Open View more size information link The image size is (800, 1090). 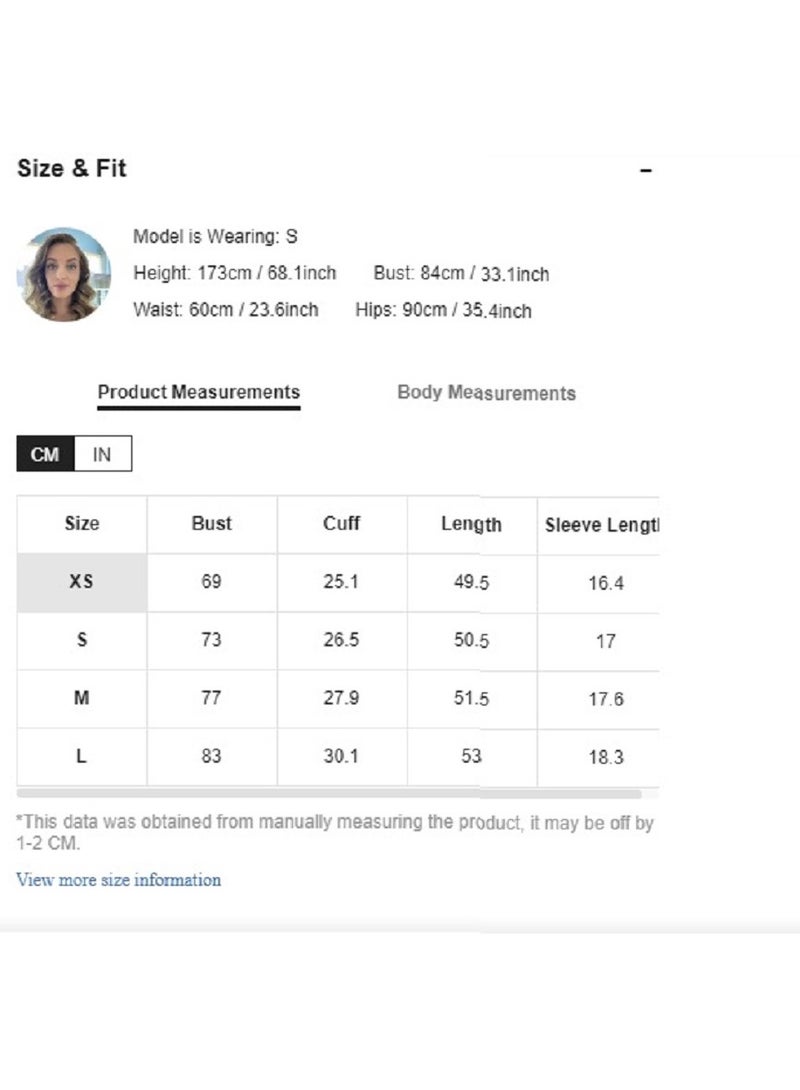click(x=119, y=880)
